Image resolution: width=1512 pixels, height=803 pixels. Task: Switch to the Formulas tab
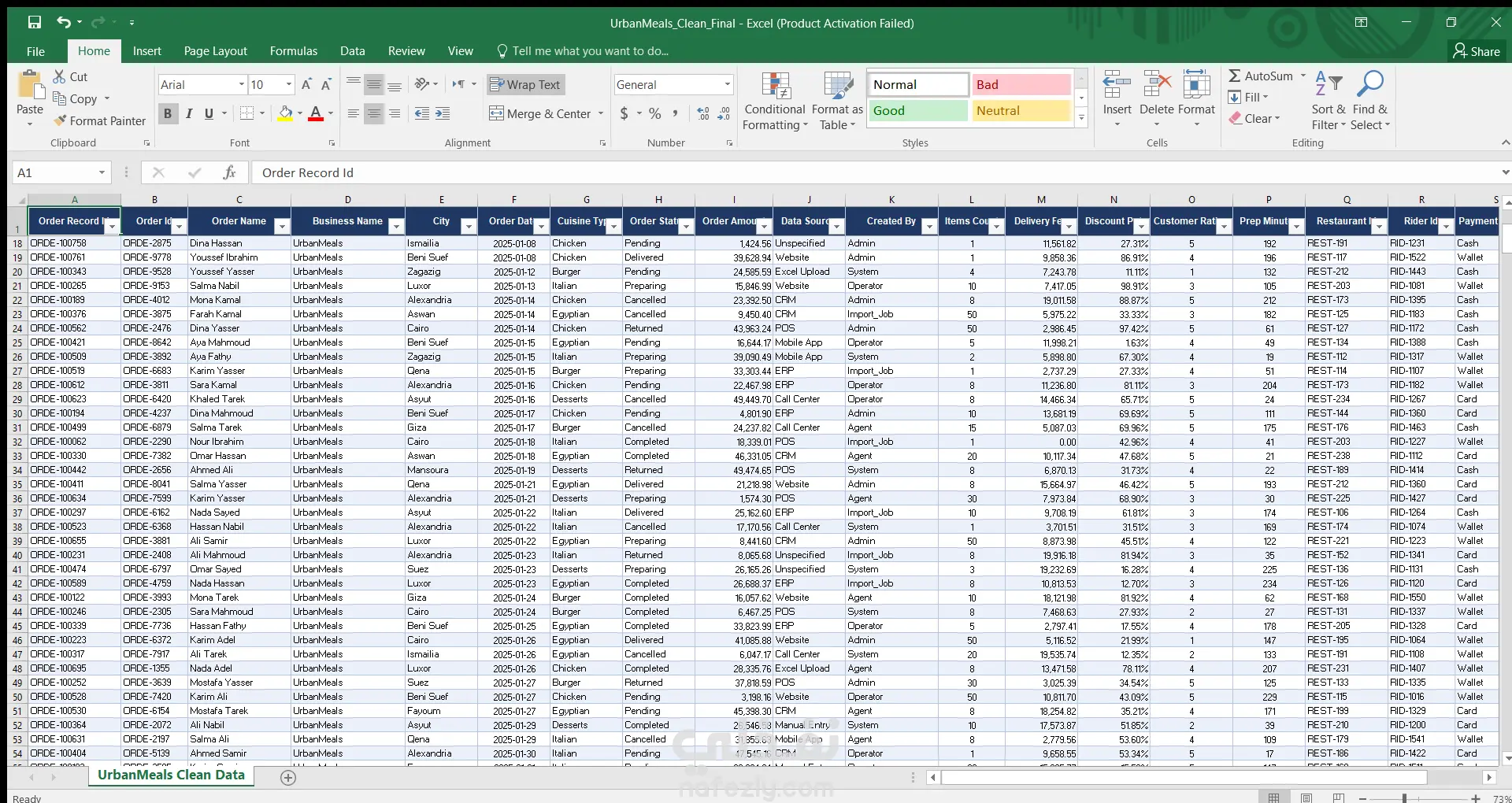(x=294, y=51)
